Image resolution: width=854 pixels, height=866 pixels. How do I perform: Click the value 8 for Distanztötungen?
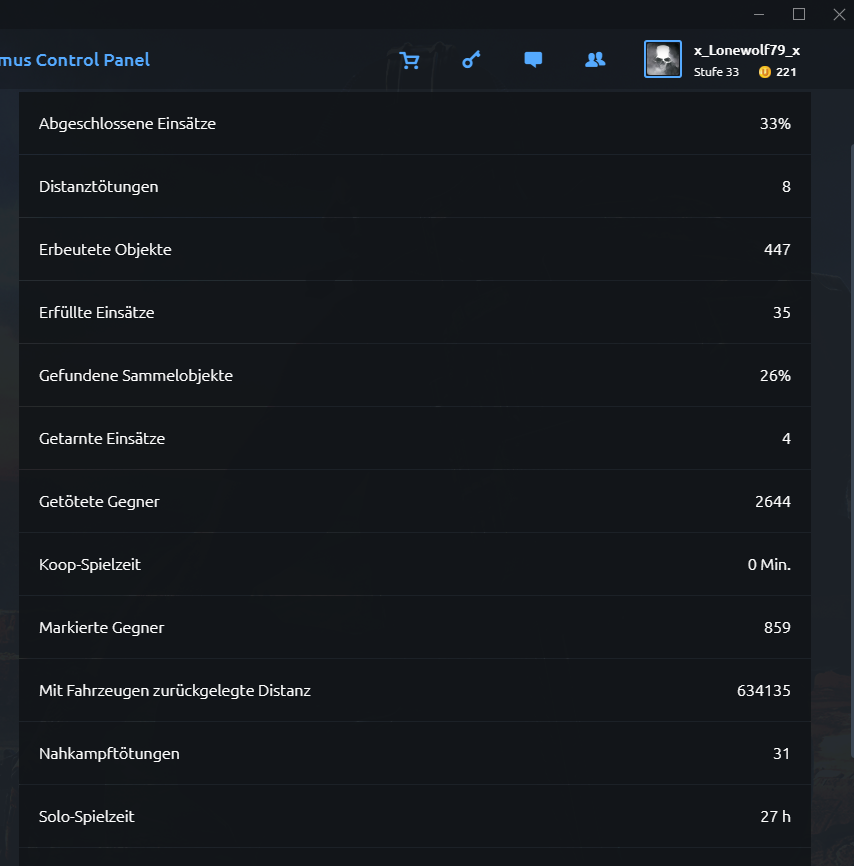coord(786,187)
